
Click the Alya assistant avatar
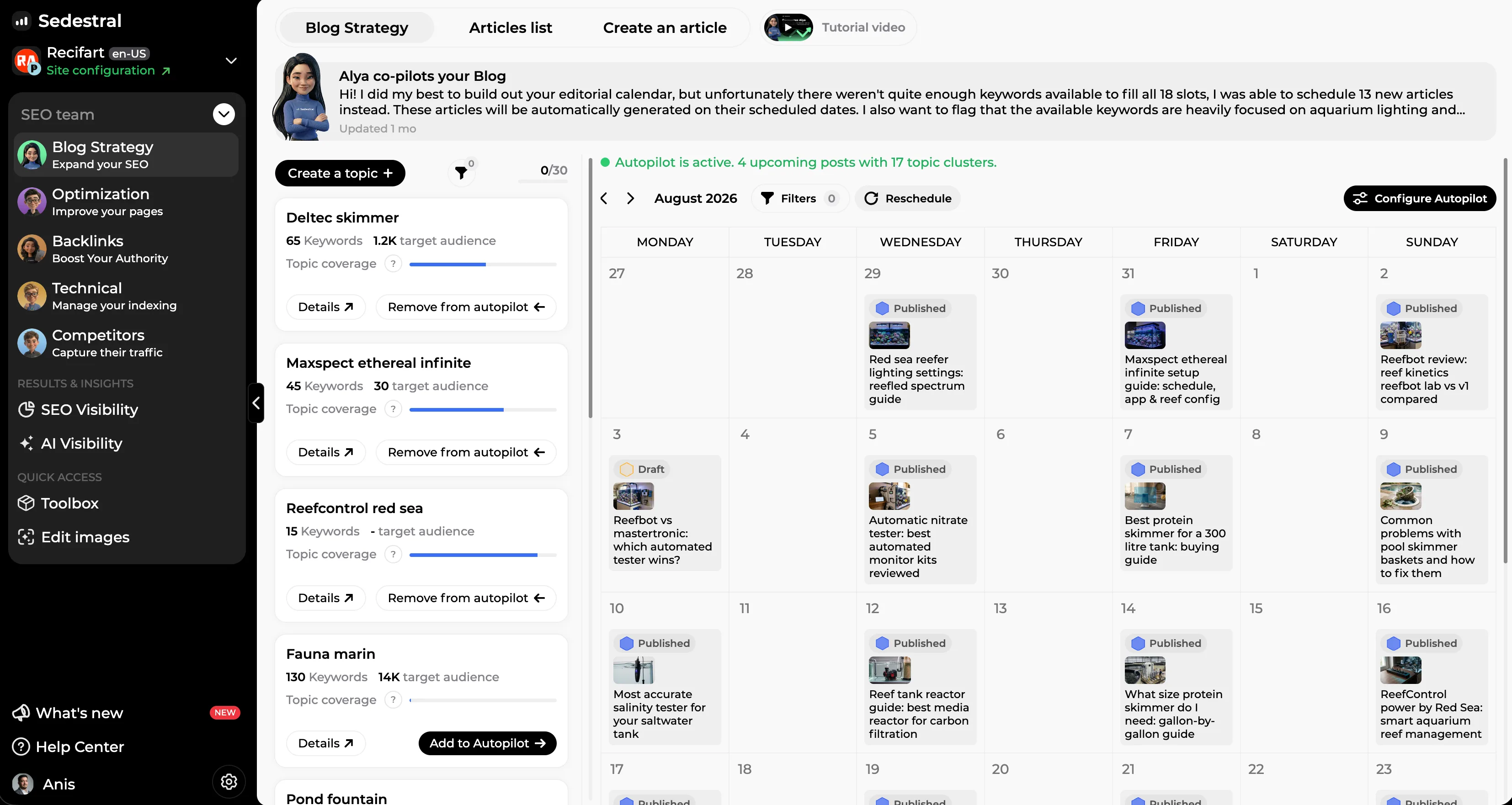(302, 97)
